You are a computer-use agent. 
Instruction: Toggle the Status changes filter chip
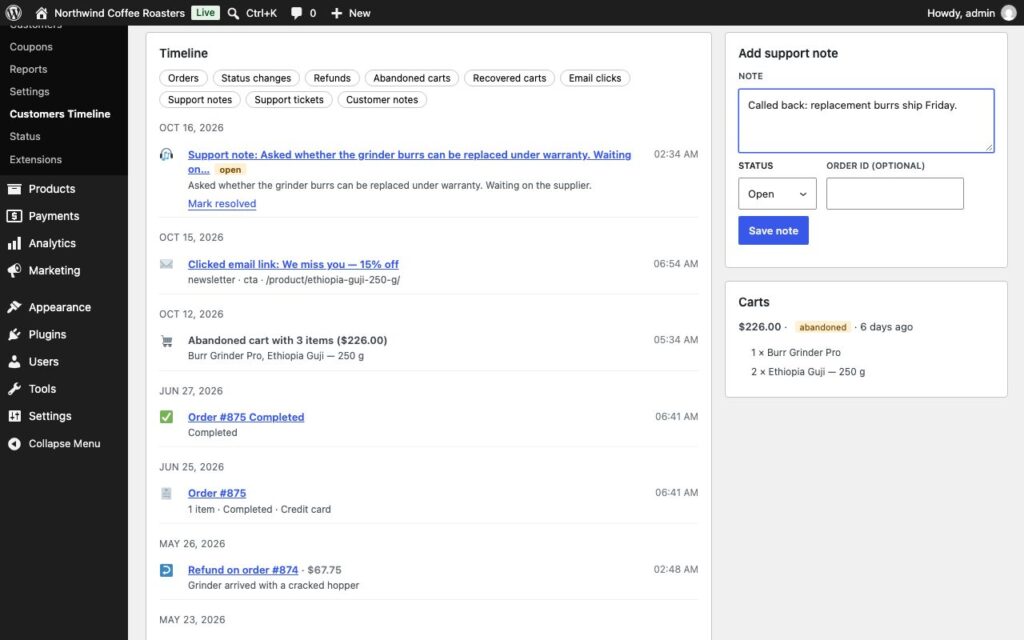256,78
